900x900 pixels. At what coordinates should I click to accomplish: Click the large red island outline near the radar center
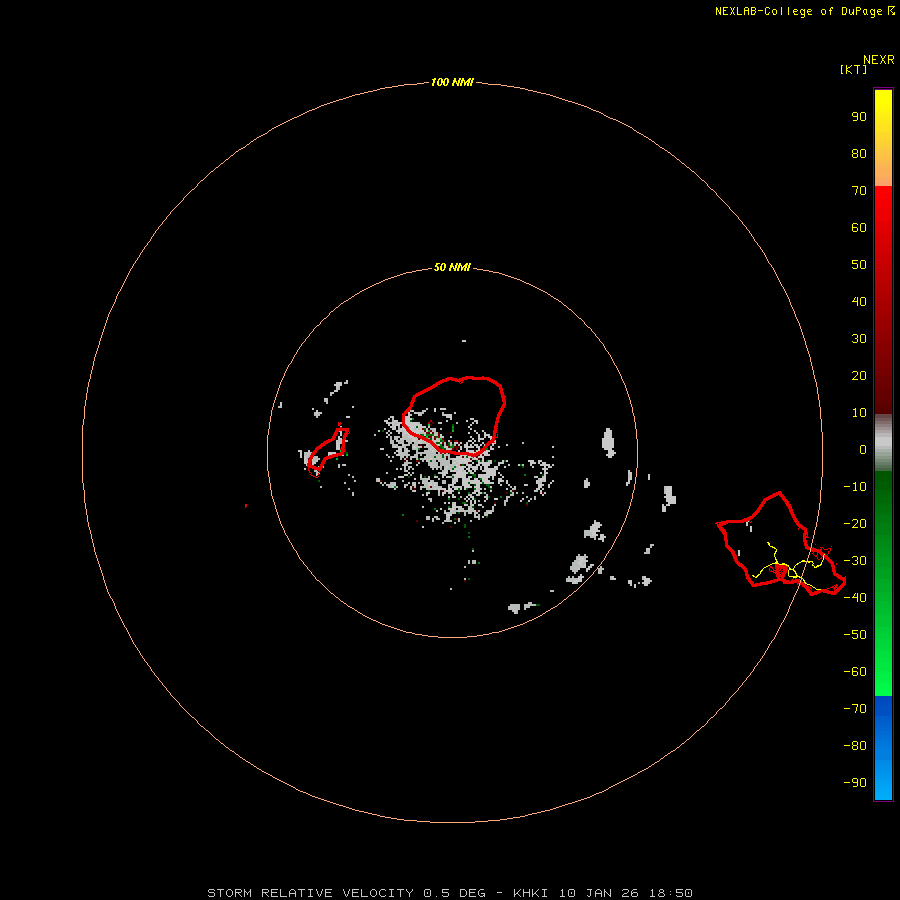(454, 417)
